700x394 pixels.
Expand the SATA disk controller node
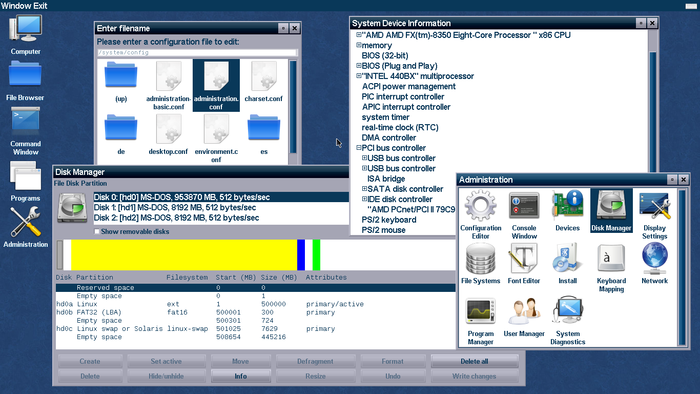click(x=364, y=188)
